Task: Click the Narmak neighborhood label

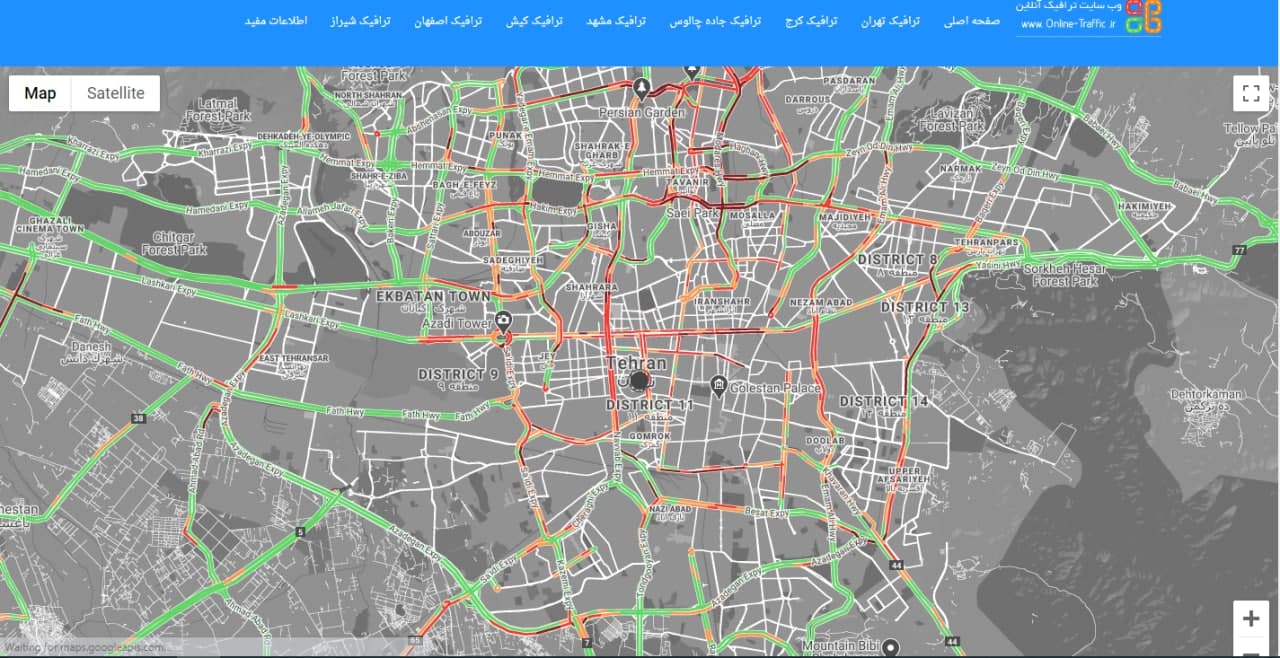Action: (960, 169)
